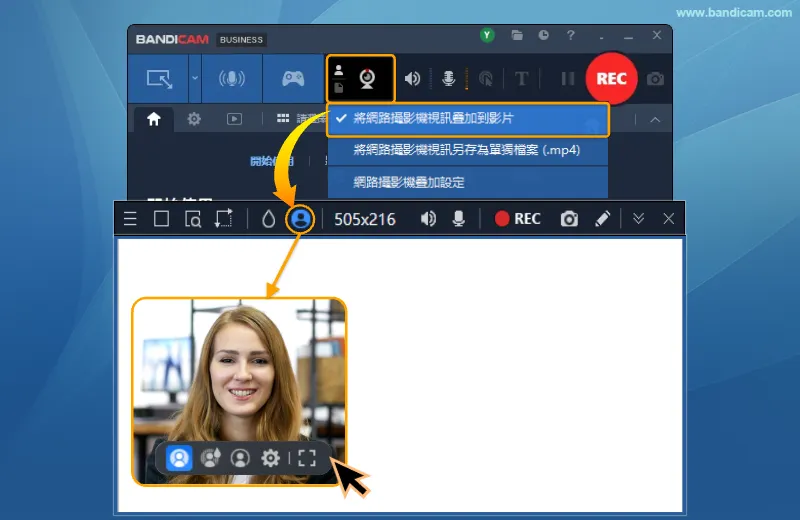This screenshot has width=800, height=520.
Task: Click the resize area icon on recording toolbar
Action: [x=223, y=218]
